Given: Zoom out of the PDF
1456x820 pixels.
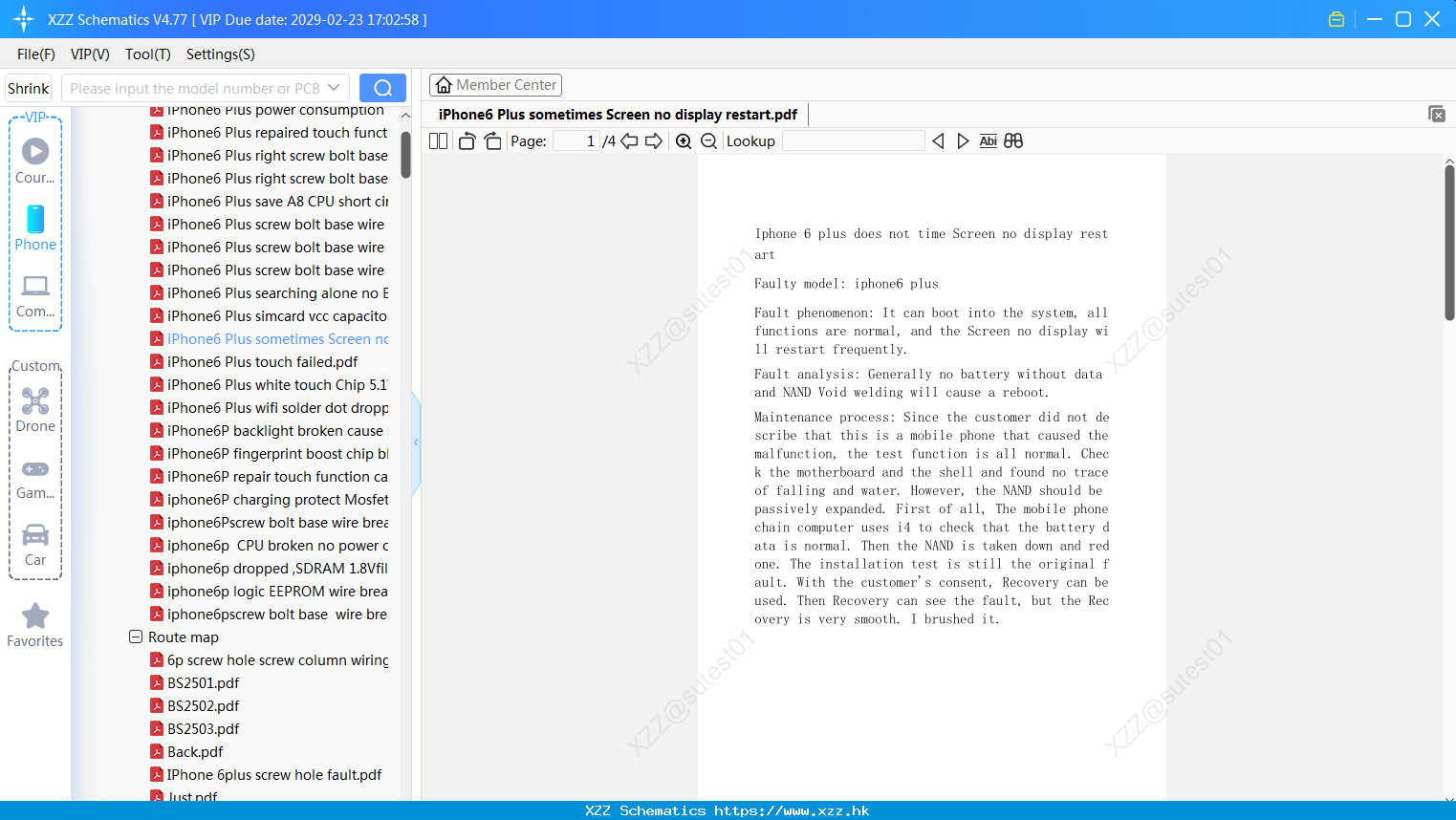Looking at the screenshot, I should [x=708, y=140].
